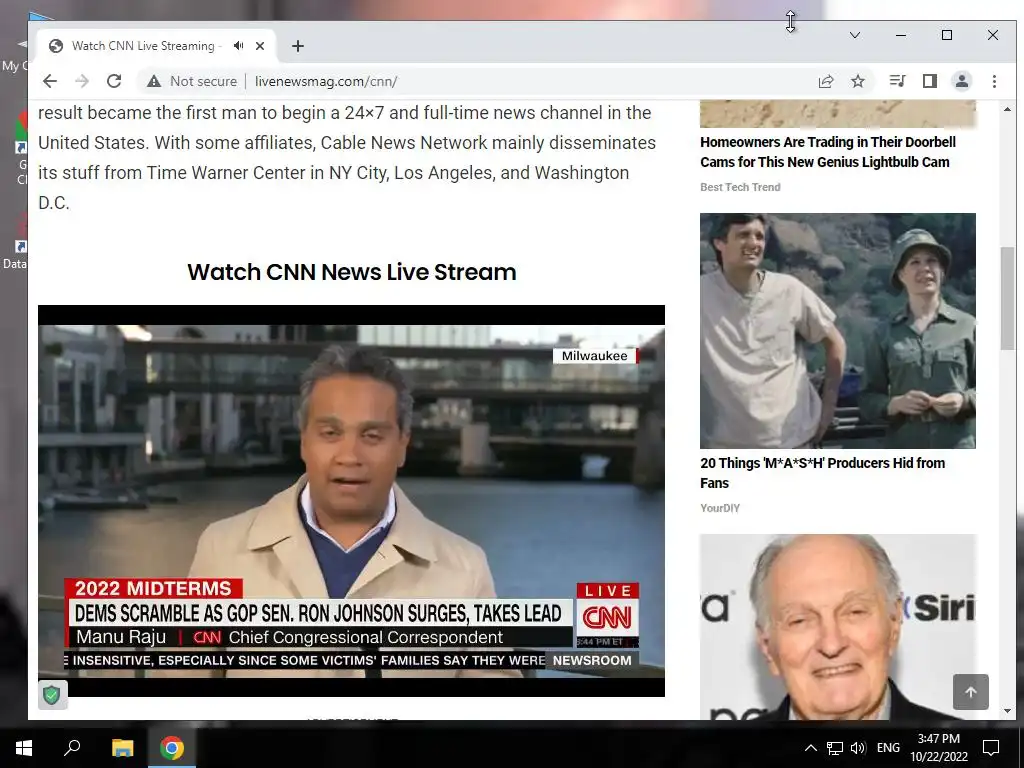Click the scrollbar down arrow
The height and width of the screenshot is (768, 1024).
coord(1007,711)
